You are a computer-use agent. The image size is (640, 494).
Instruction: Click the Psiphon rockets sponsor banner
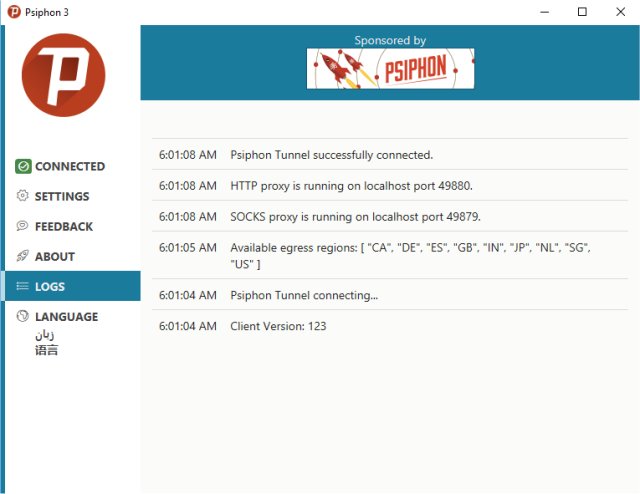[x=390, y=69]
